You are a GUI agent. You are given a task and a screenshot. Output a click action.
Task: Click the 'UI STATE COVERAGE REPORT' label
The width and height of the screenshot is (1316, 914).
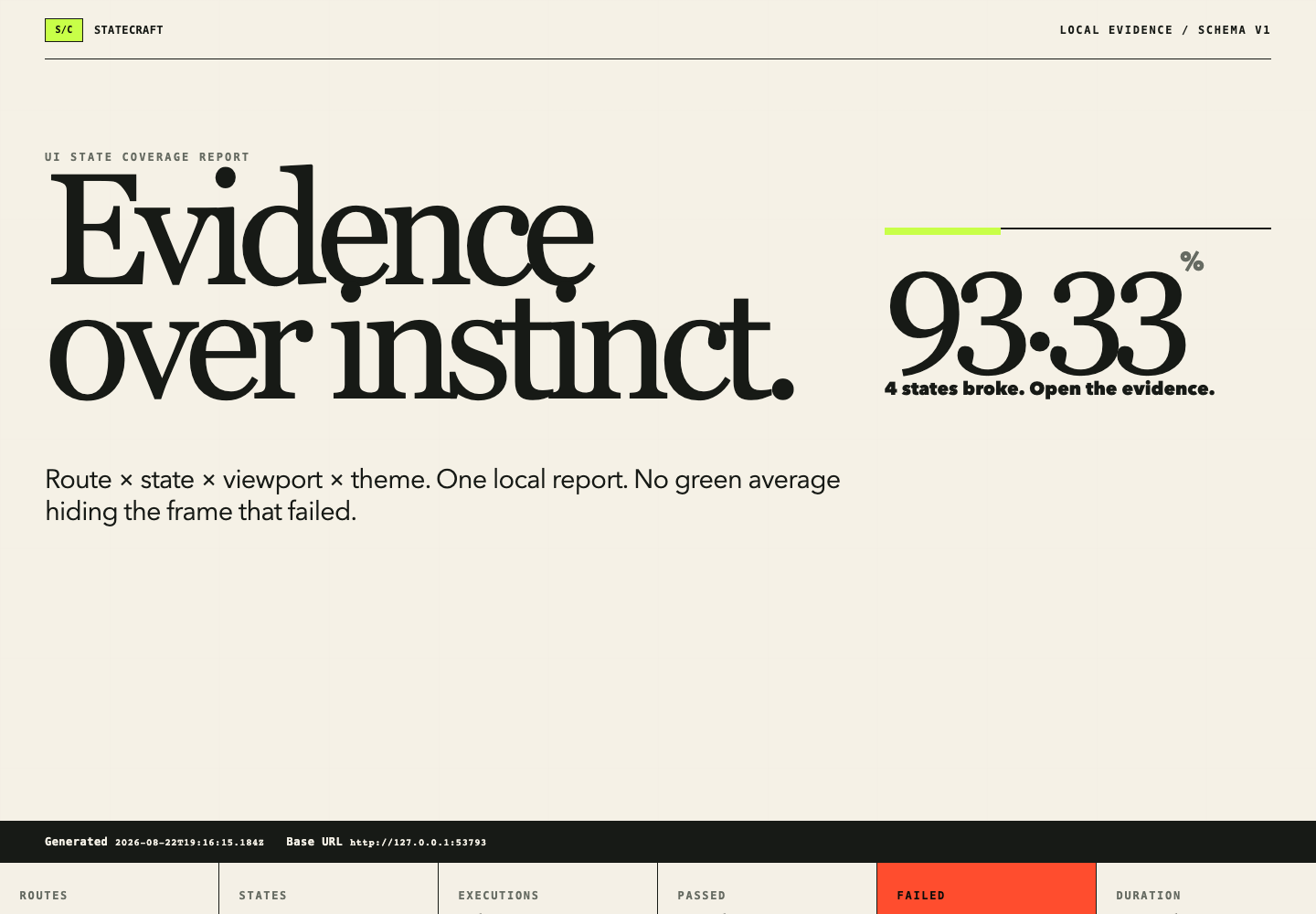(x=147, y=157)
